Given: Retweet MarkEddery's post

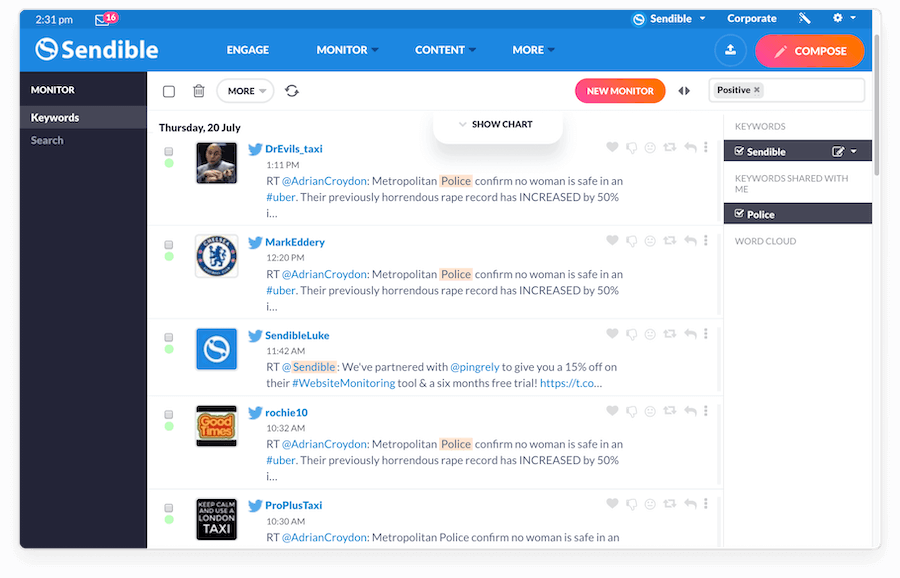Looking at the screenshot, I should tap(669, 240).
